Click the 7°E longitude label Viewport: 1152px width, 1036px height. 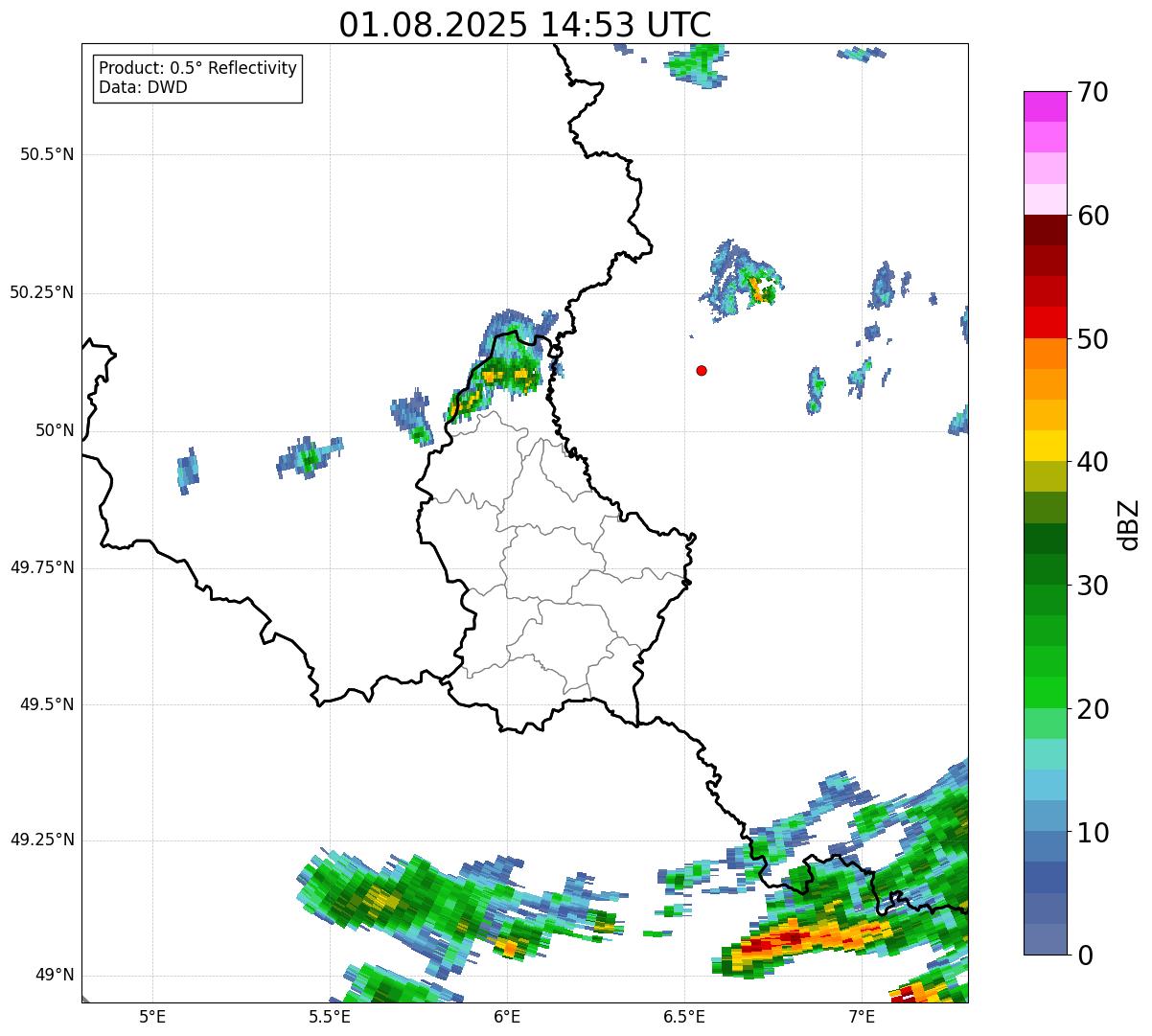click(x=862, y=1016)
